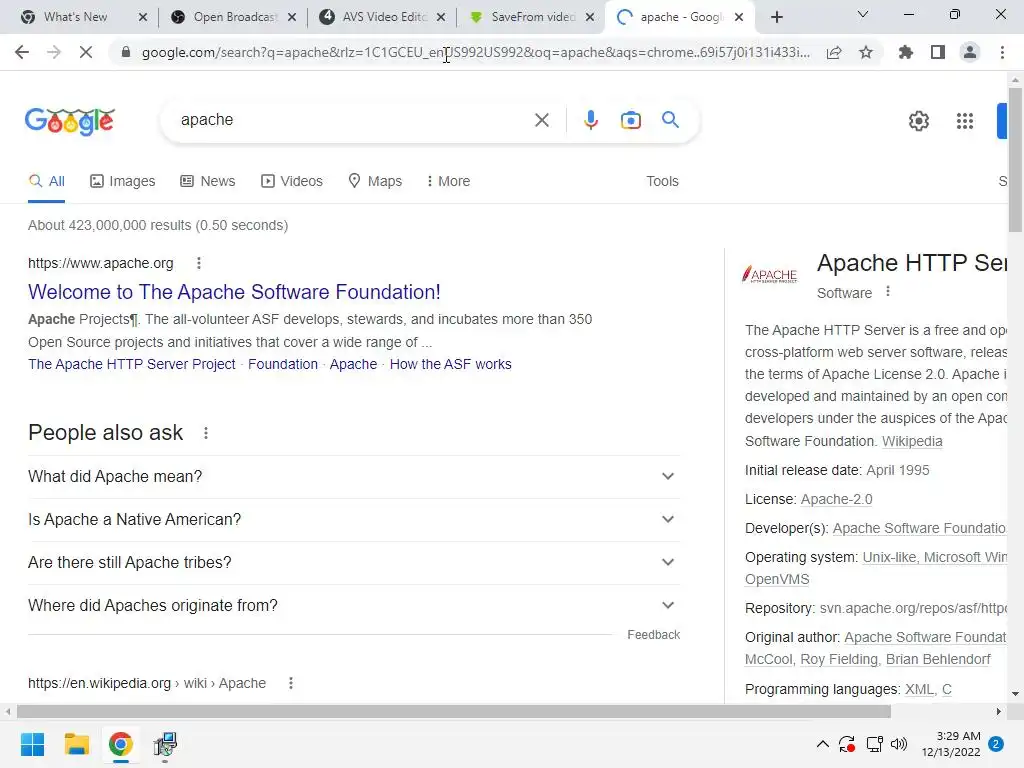This screenshot has width=1024, height=768.
Task: Open the tab search dropdown arrow
Action: (863, 14)
